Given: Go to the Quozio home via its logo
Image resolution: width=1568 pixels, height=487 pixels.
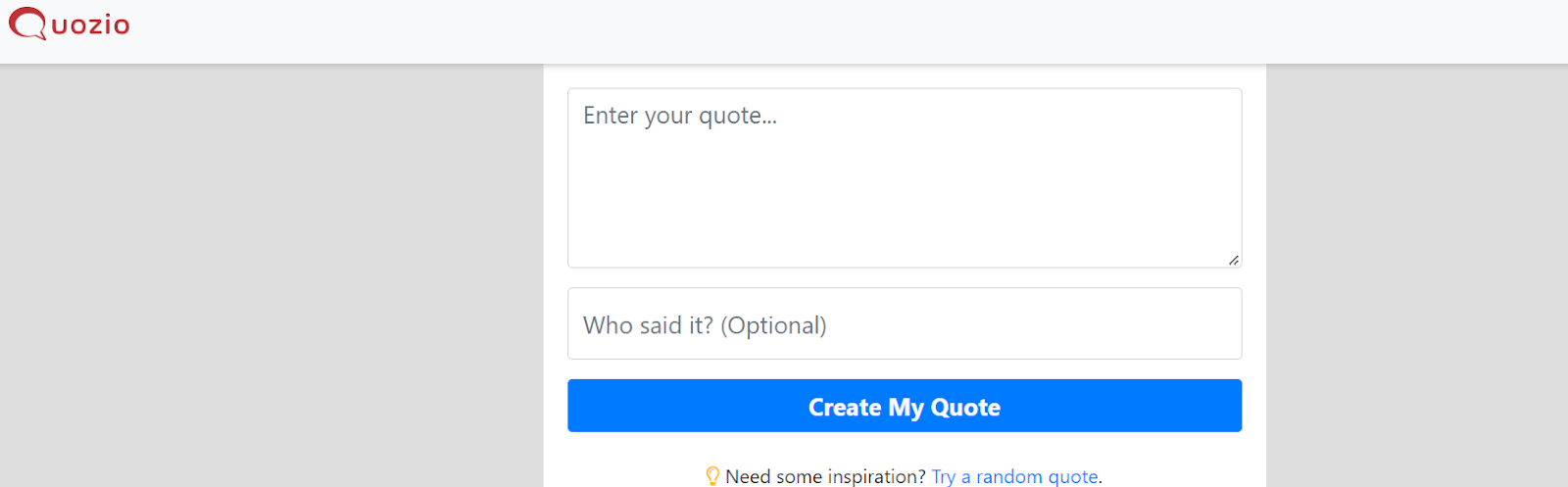Looking at the screenshot, I should (x=69, y=24).
